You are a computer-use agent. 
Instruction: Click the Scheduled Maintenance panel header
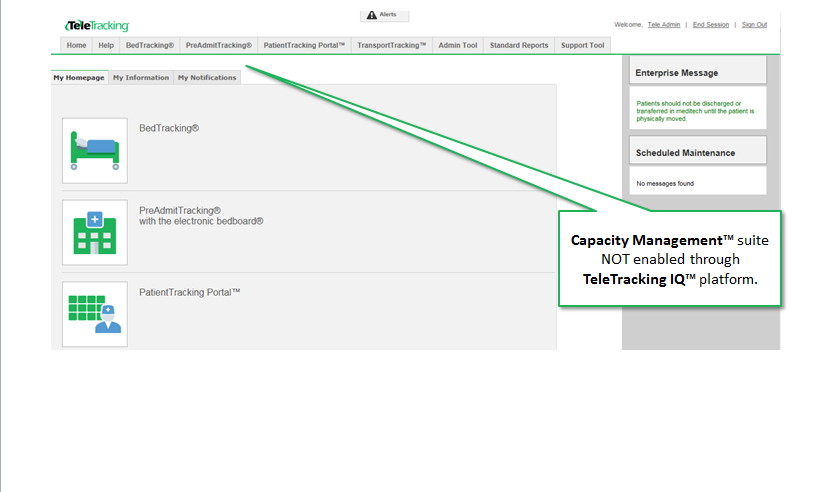coord(698,150)
